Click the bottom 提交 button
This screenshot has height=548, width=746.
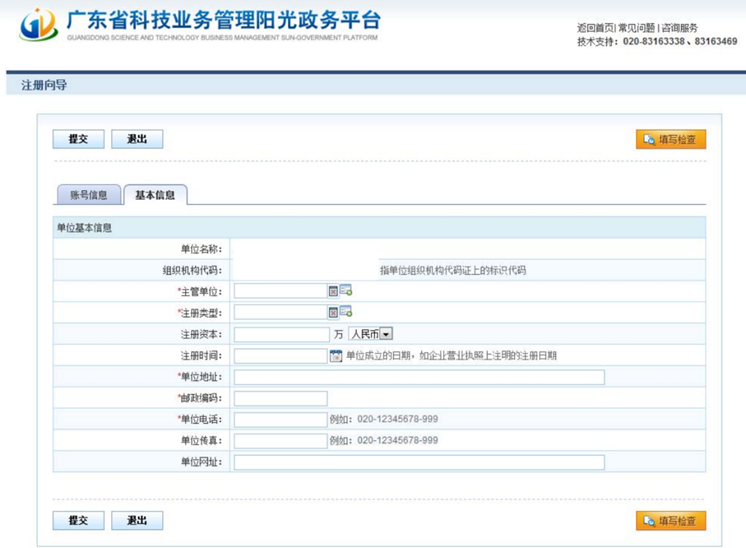[x=78, y=520]
